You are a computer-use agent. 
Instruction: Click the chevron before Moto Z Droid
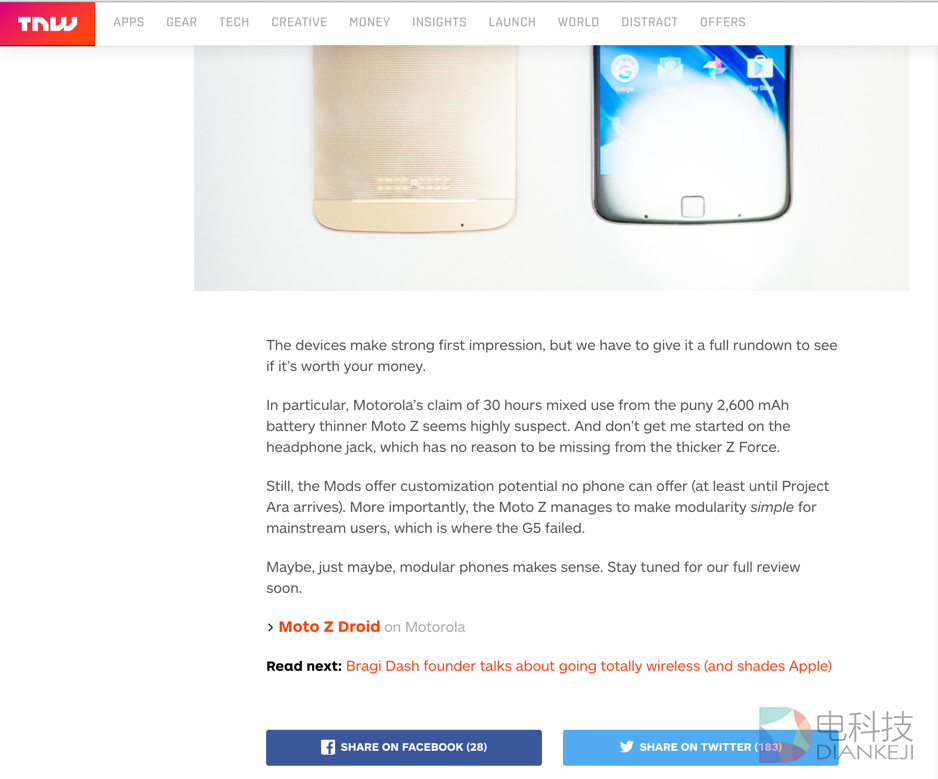[x=270, y=627]
